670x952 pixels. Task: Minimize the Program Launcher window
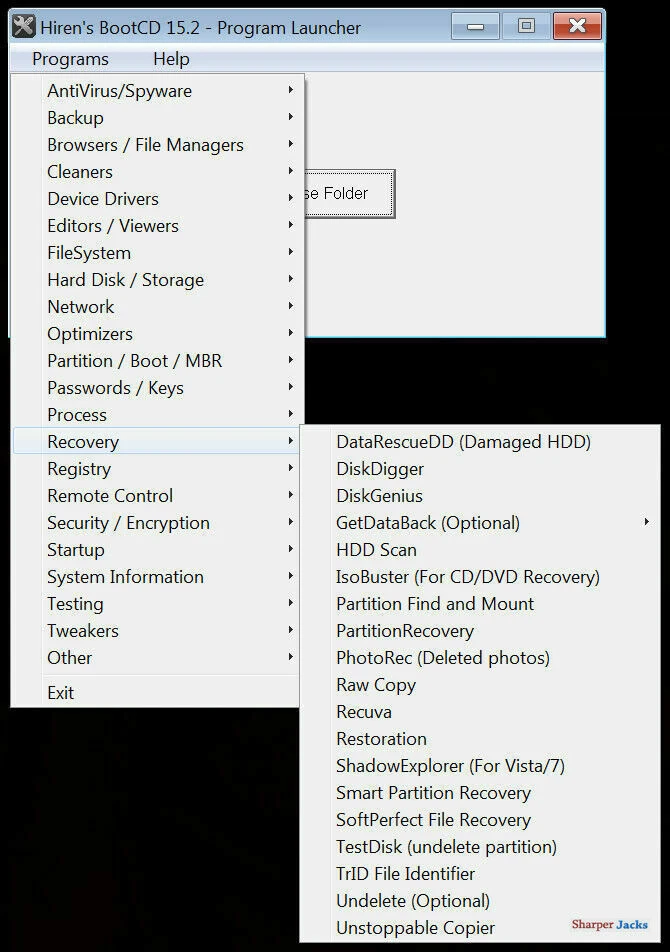[476, 27]
